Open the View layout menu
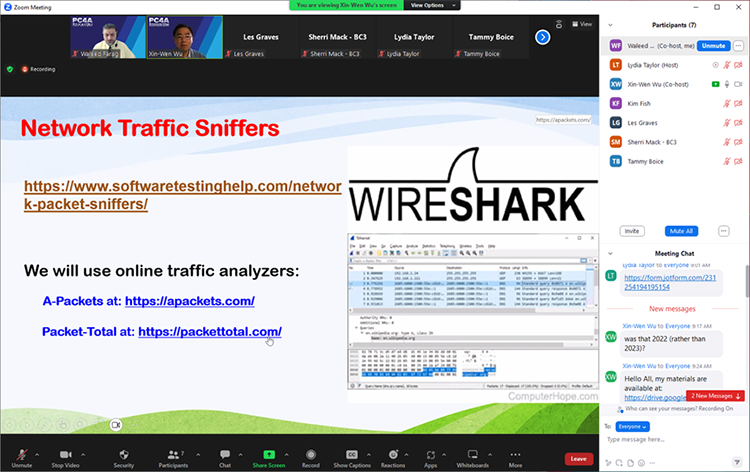750x472 pixels. 582,24
